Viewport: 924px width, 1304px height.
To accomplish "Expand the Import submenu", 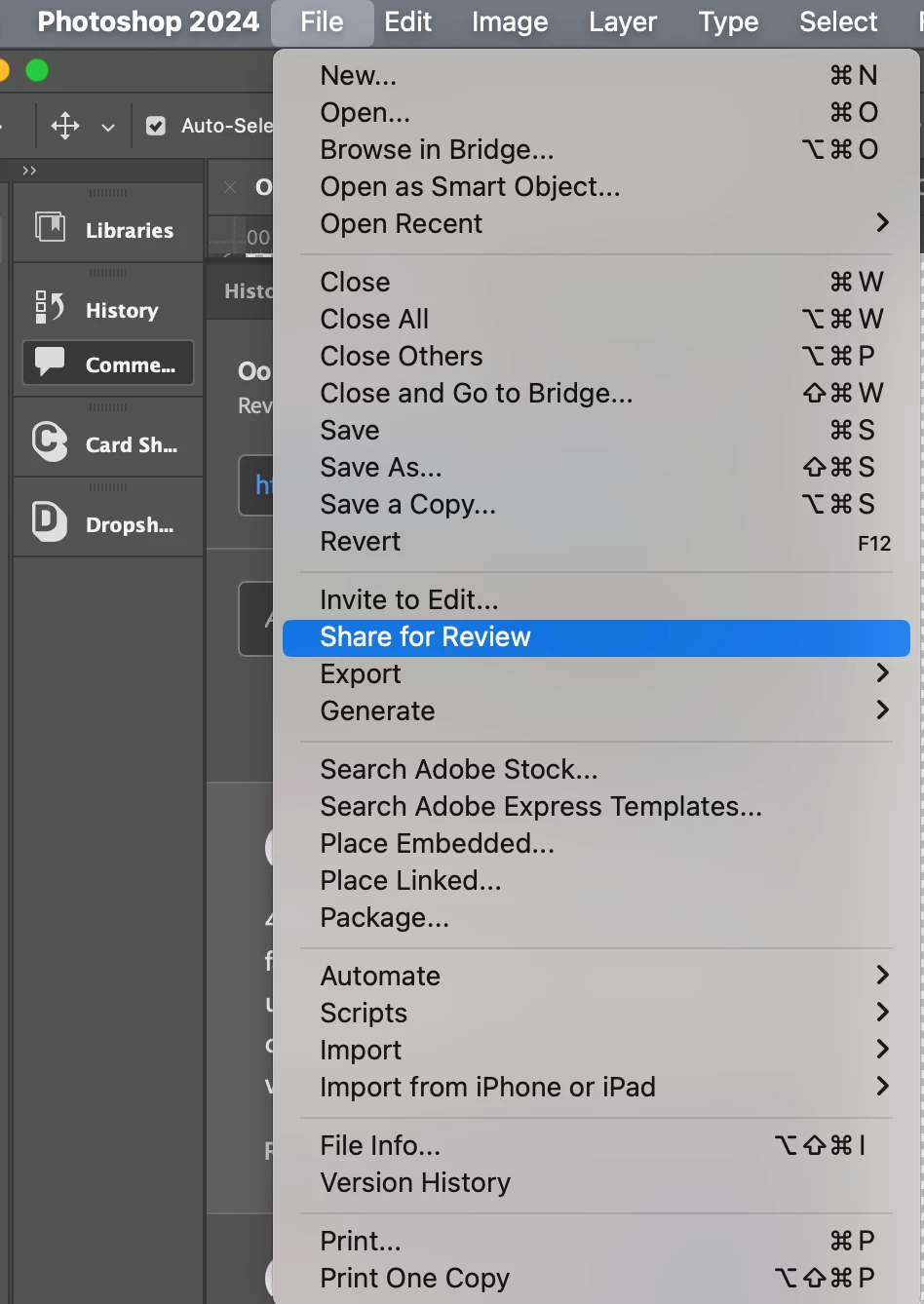I will coord(596,1050).
